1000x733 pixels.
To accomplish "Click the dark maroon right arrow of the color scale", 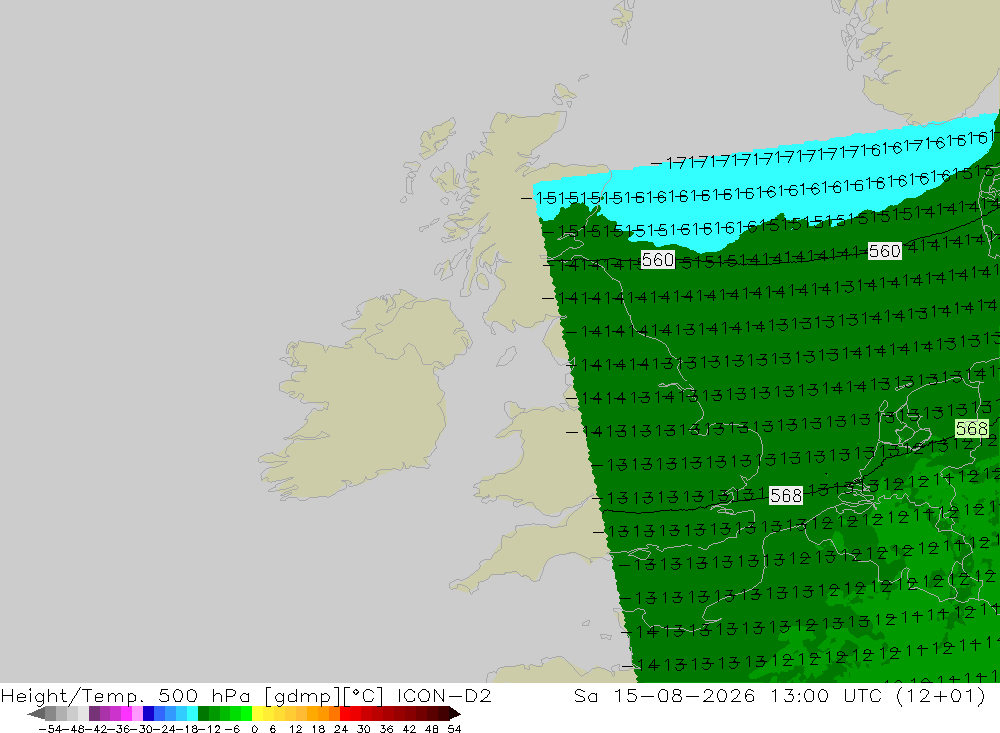I will [x=455, y=713].
